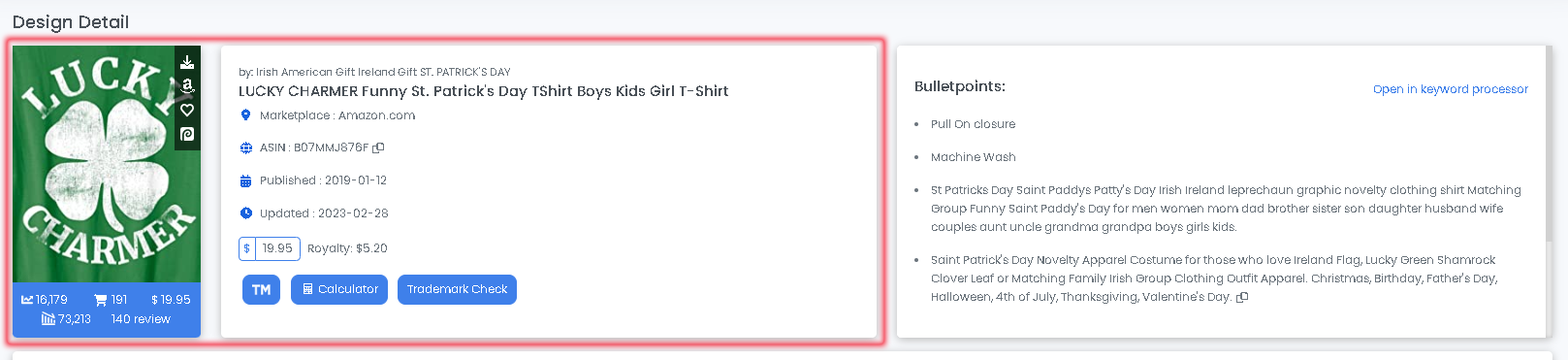1568x360 pixels.
Task: Favorite the design with the heart icon
Action: [187, 110]
